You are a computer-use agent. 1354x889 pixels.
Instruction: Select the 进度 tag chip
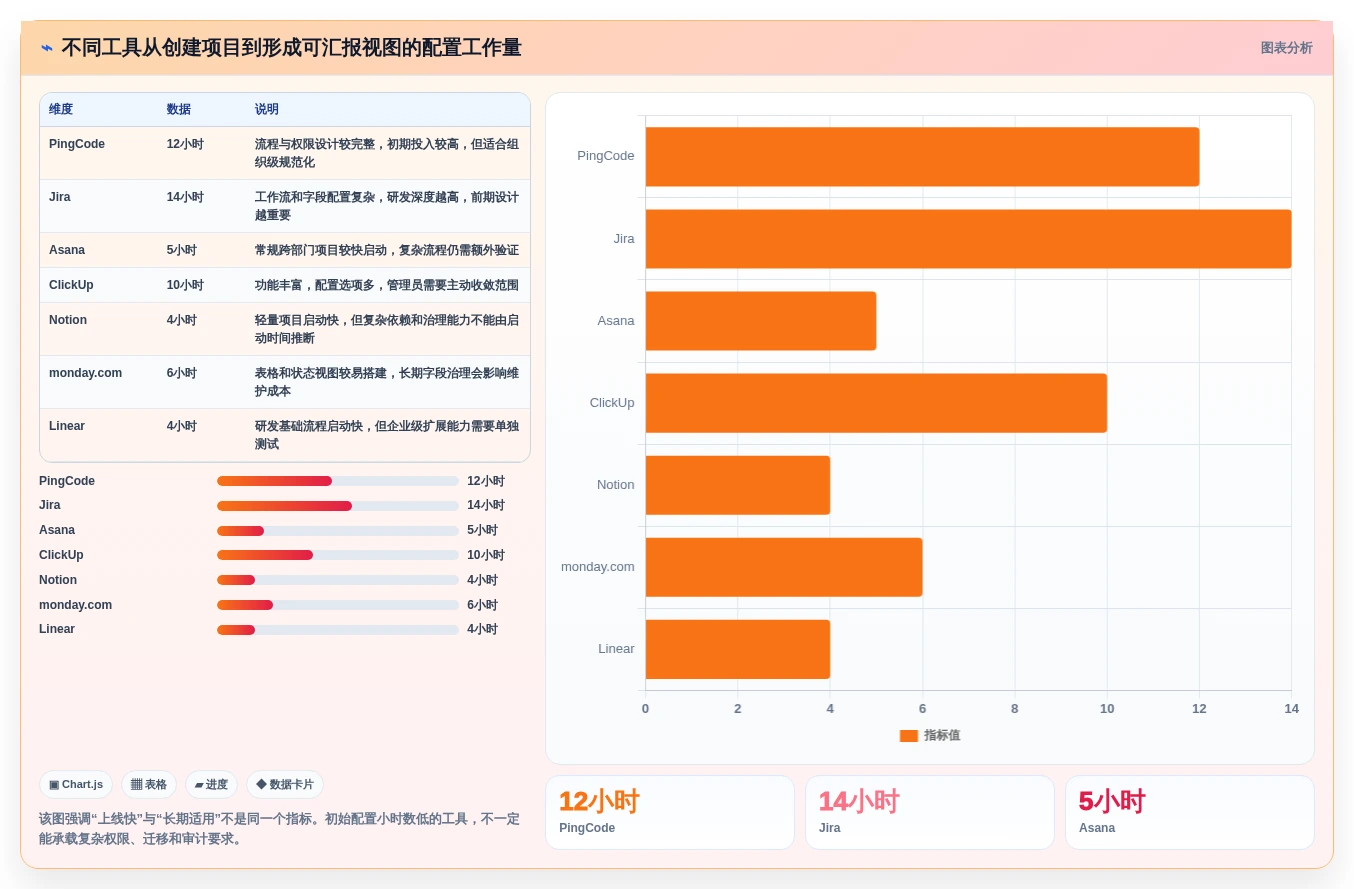tap(211, 785)
